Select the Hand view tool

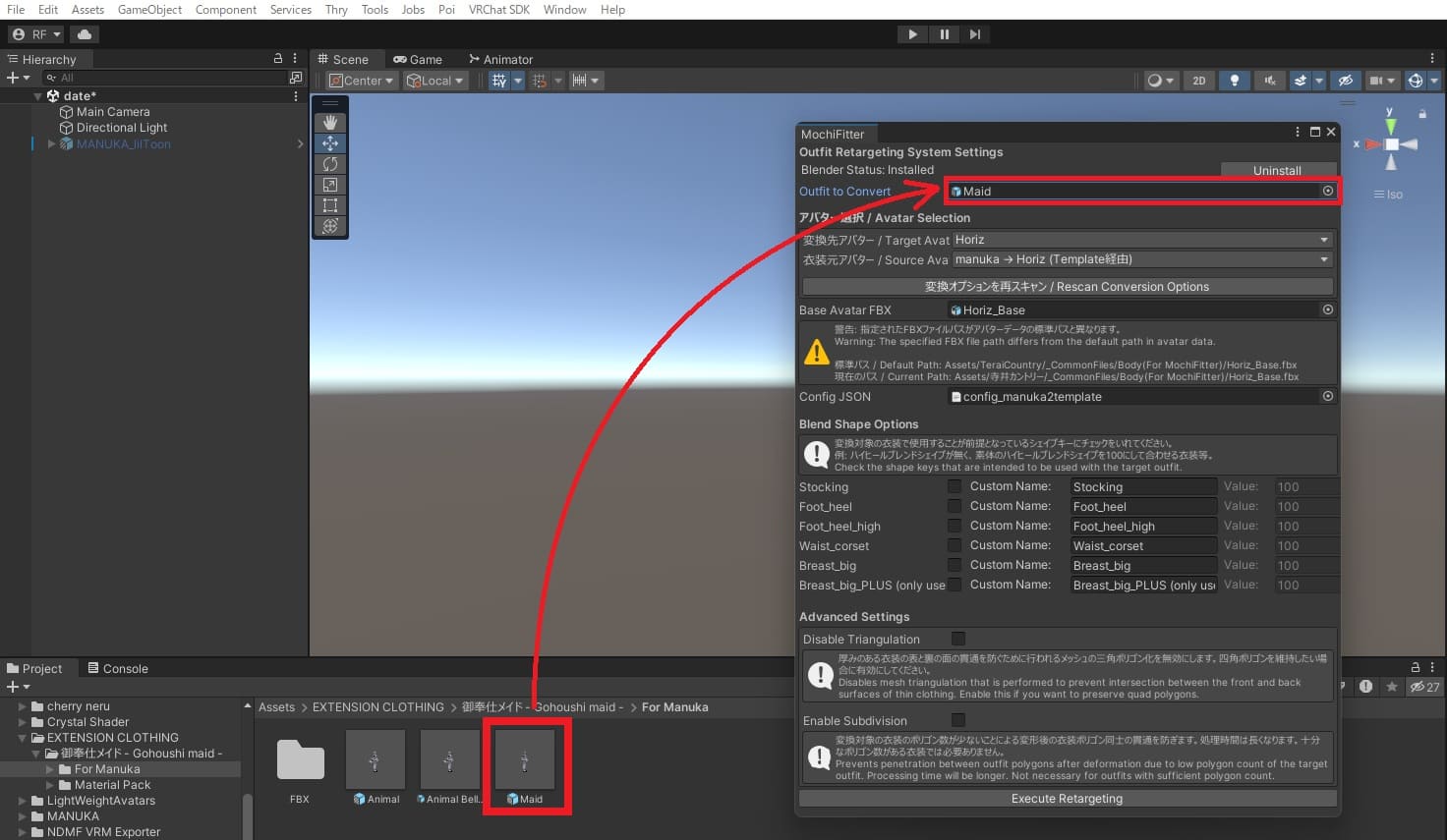[330, 122]
